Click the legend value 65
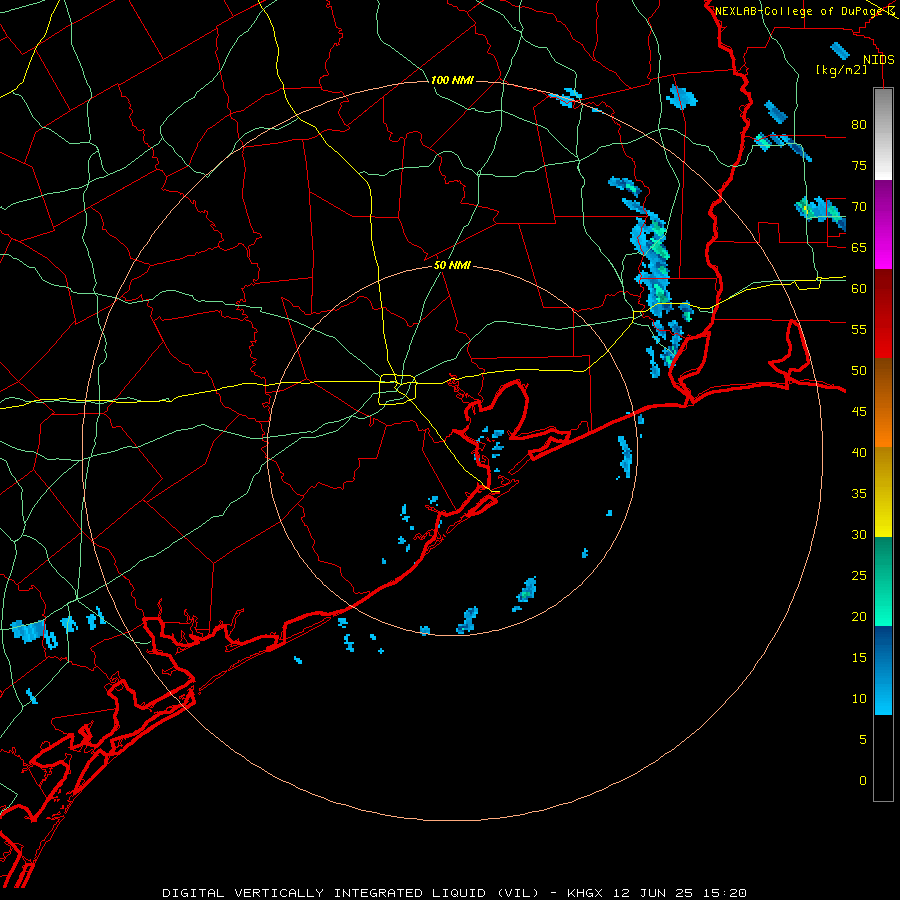The width and height of the screenshot is (900, 900). 859,247
